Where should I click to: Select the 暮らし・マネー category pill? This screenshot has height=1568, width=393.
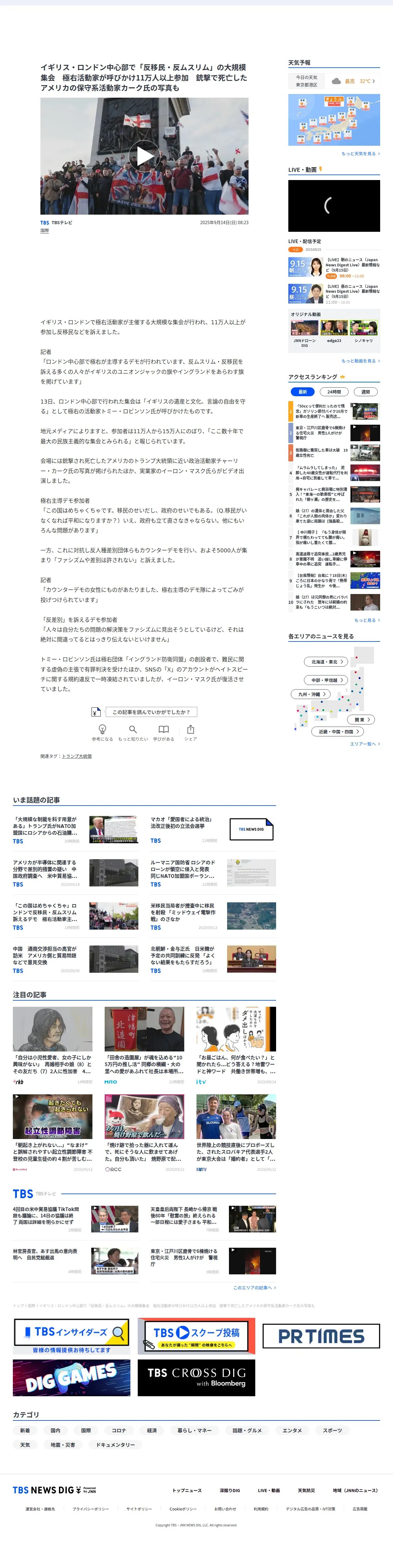tap(195, 1431)
